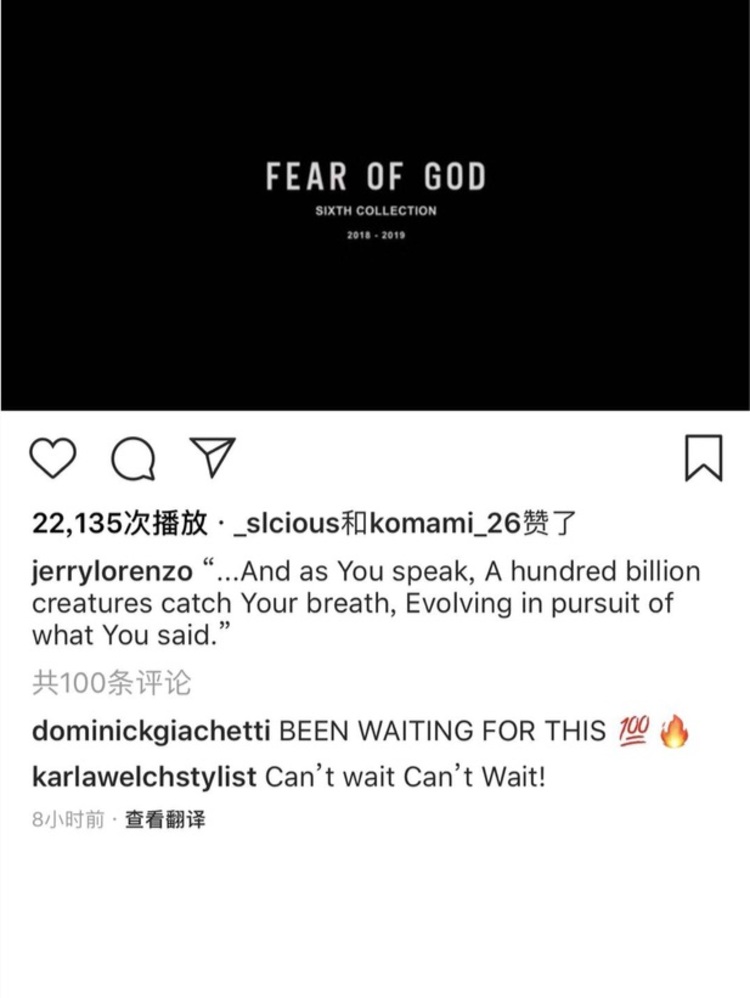Tap the 8小时前 timestamp
Viewport: 750px width, 998px height.
(x=67, y=820)
